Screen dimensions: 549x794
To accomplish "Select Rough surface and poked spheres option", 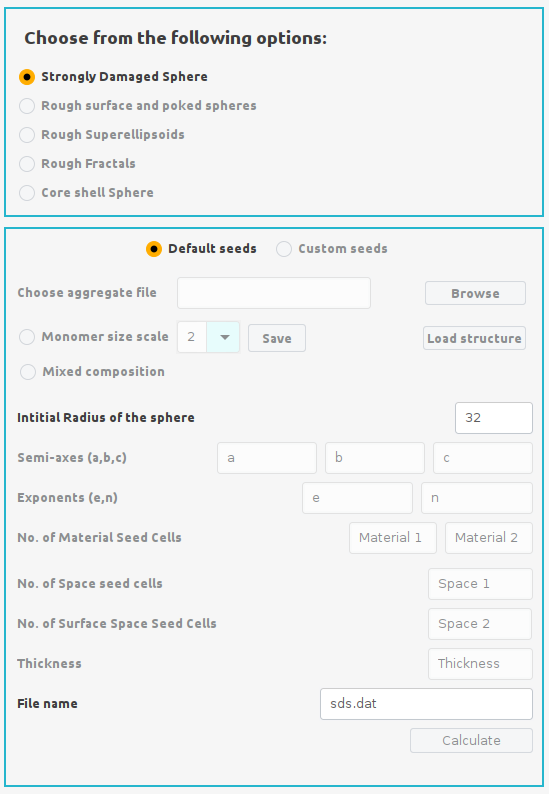I will (x=27, y=106).
